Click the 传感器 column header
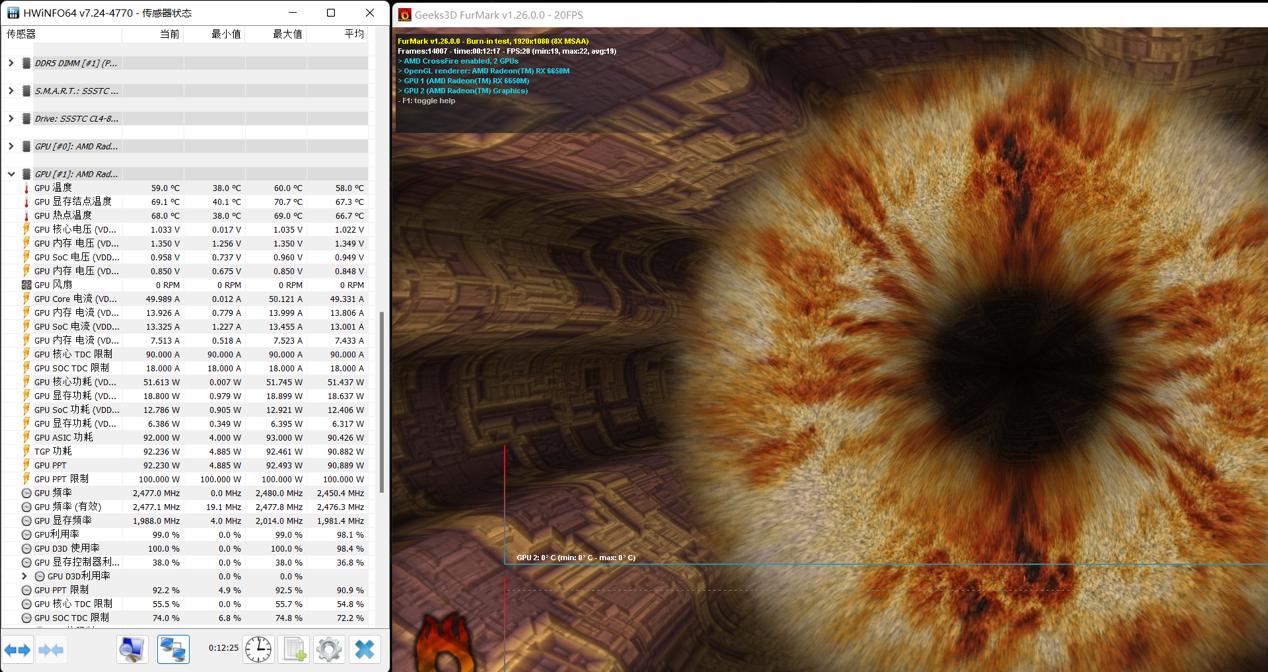1268x672 pixels. (x=60, y=34)
